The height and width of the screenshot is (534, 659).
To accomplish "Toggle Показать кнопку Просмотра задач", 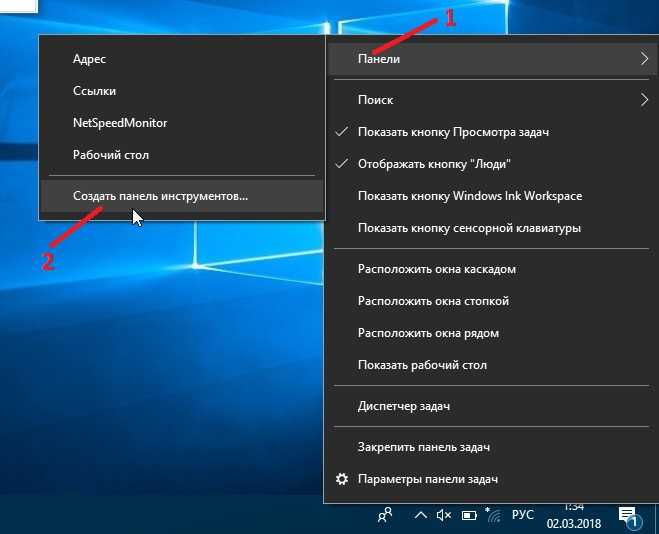I will coord(491,132).
